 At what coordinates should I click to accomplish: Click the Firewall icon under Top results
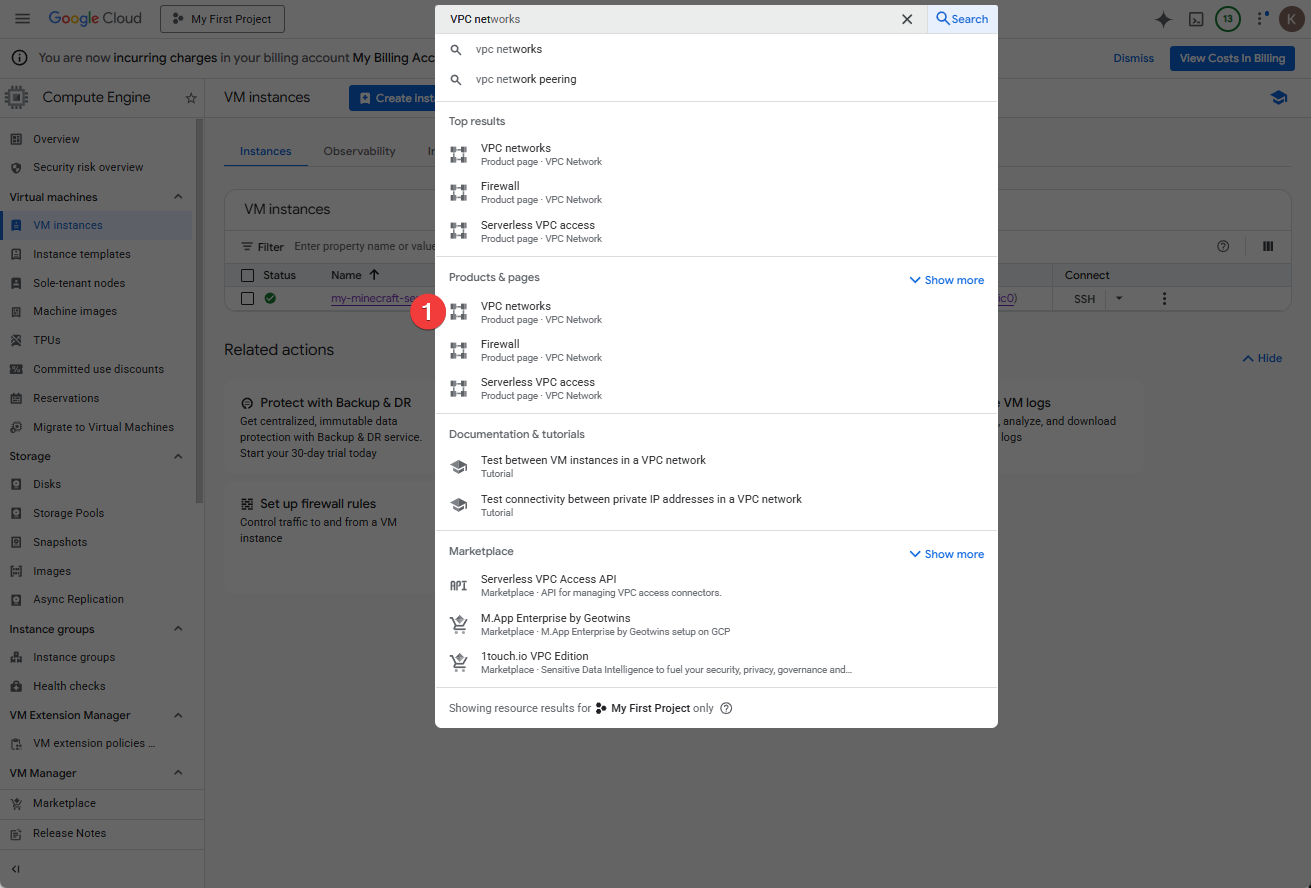tap(459, 192)
